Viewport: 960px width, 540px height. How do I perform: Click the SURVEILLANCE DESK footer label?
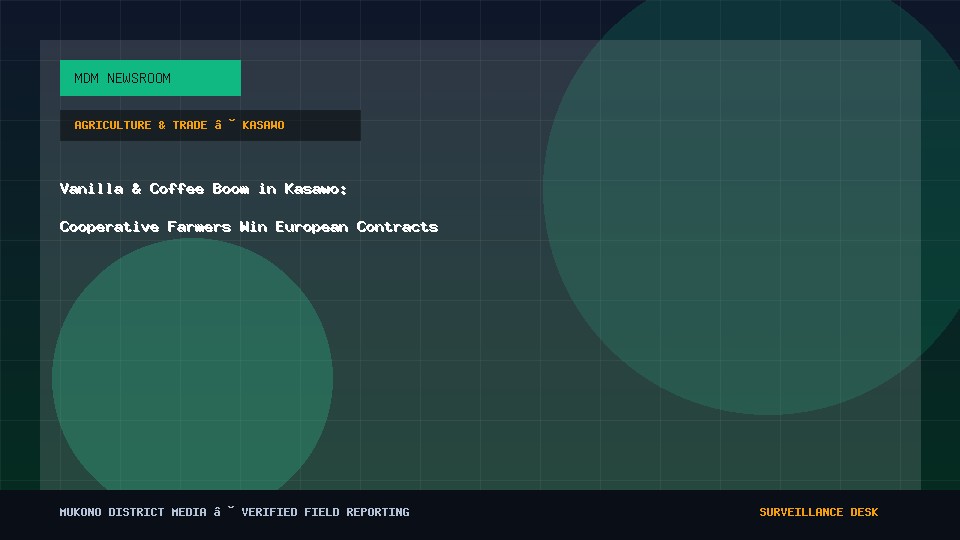pos(819,512)
